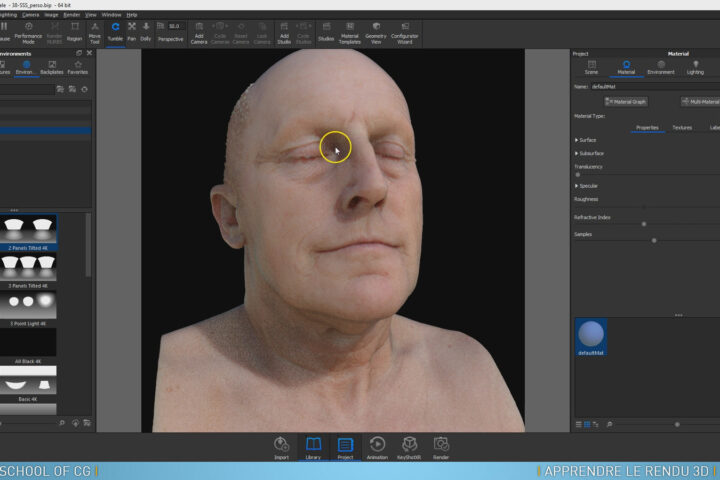The height and width of the screenshot is (480, 720).
Task: Select the Environments library tab
Action: pos(26,68)
